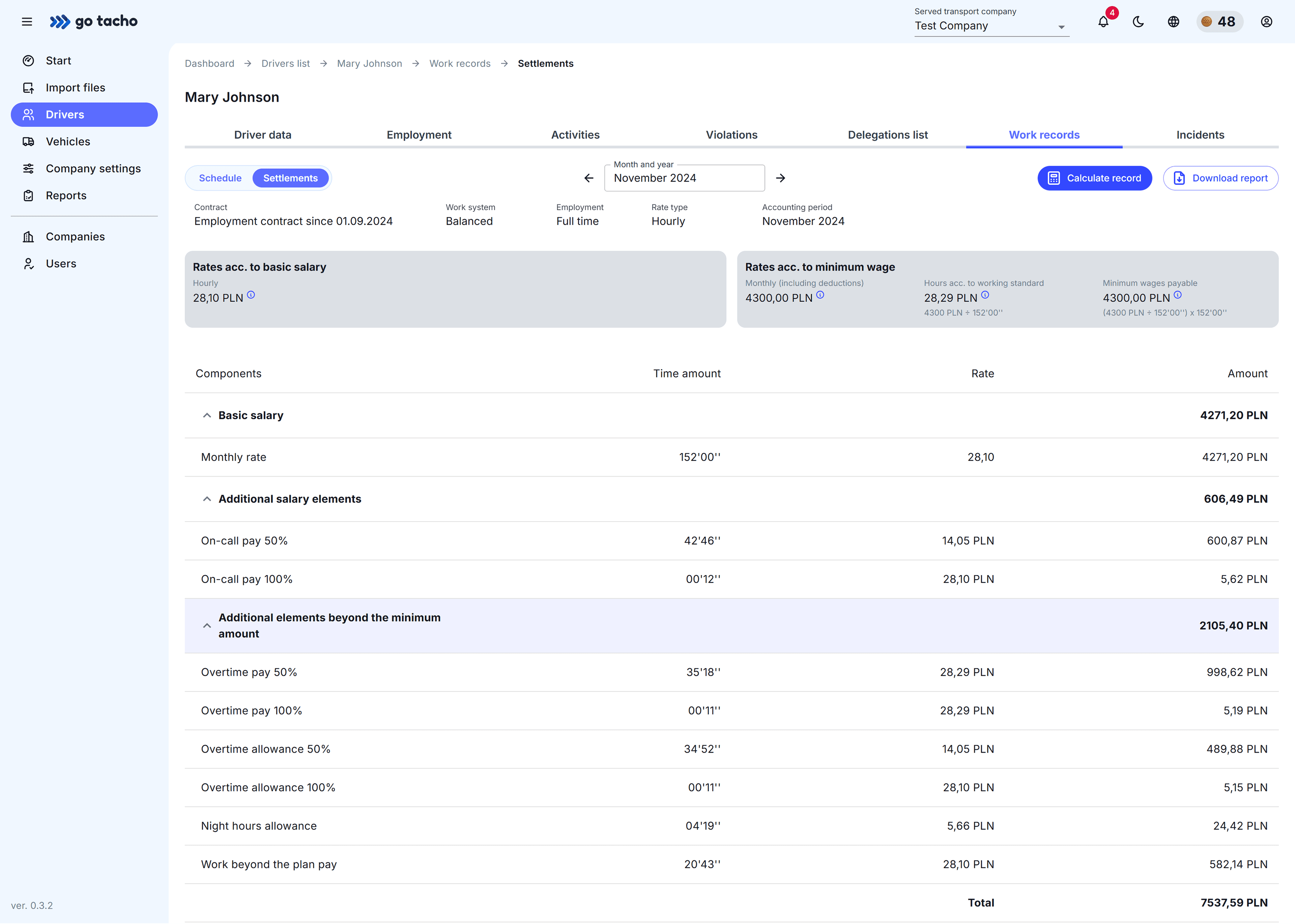
Task: Select the On-call pay 100% row
Action: click(x=731, y=579)
